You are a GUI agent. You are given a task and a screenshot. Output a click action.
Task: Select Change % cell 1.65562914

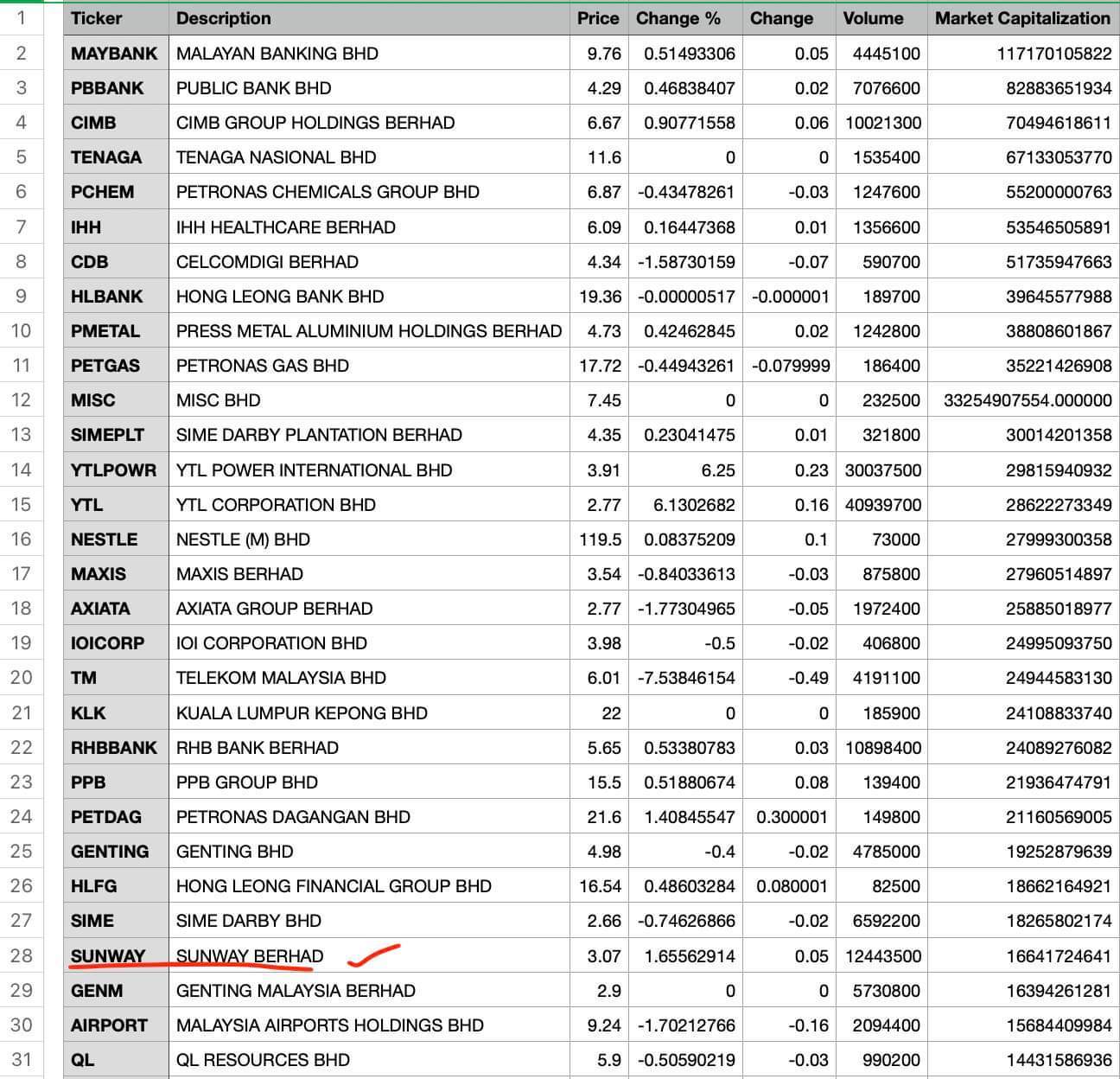click(685, 955)
